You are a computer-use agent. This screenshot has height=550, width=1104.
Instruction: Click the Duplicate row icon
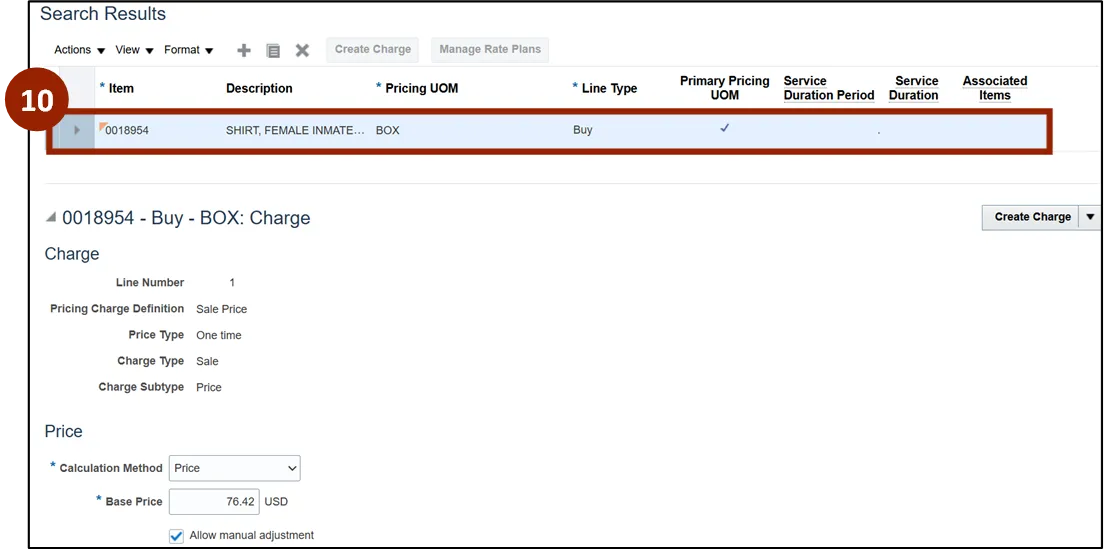pyautogui.click(x=273, y=50)
